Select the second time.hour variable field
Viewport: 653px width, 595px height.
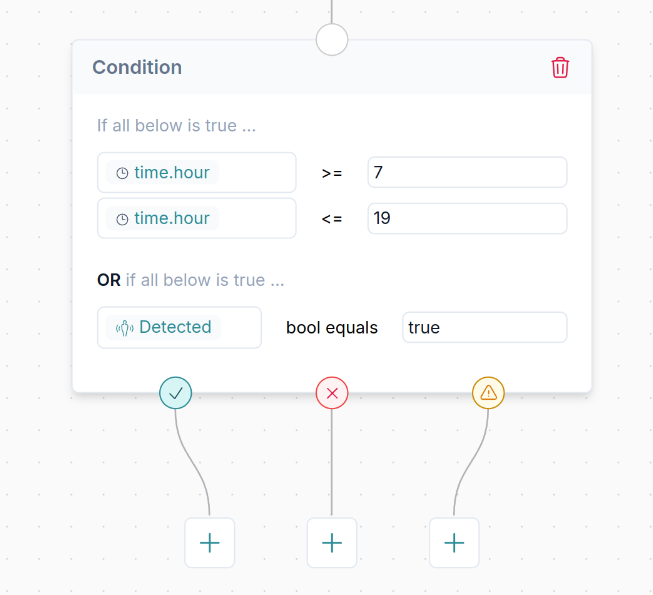click(x=196, y=218)
